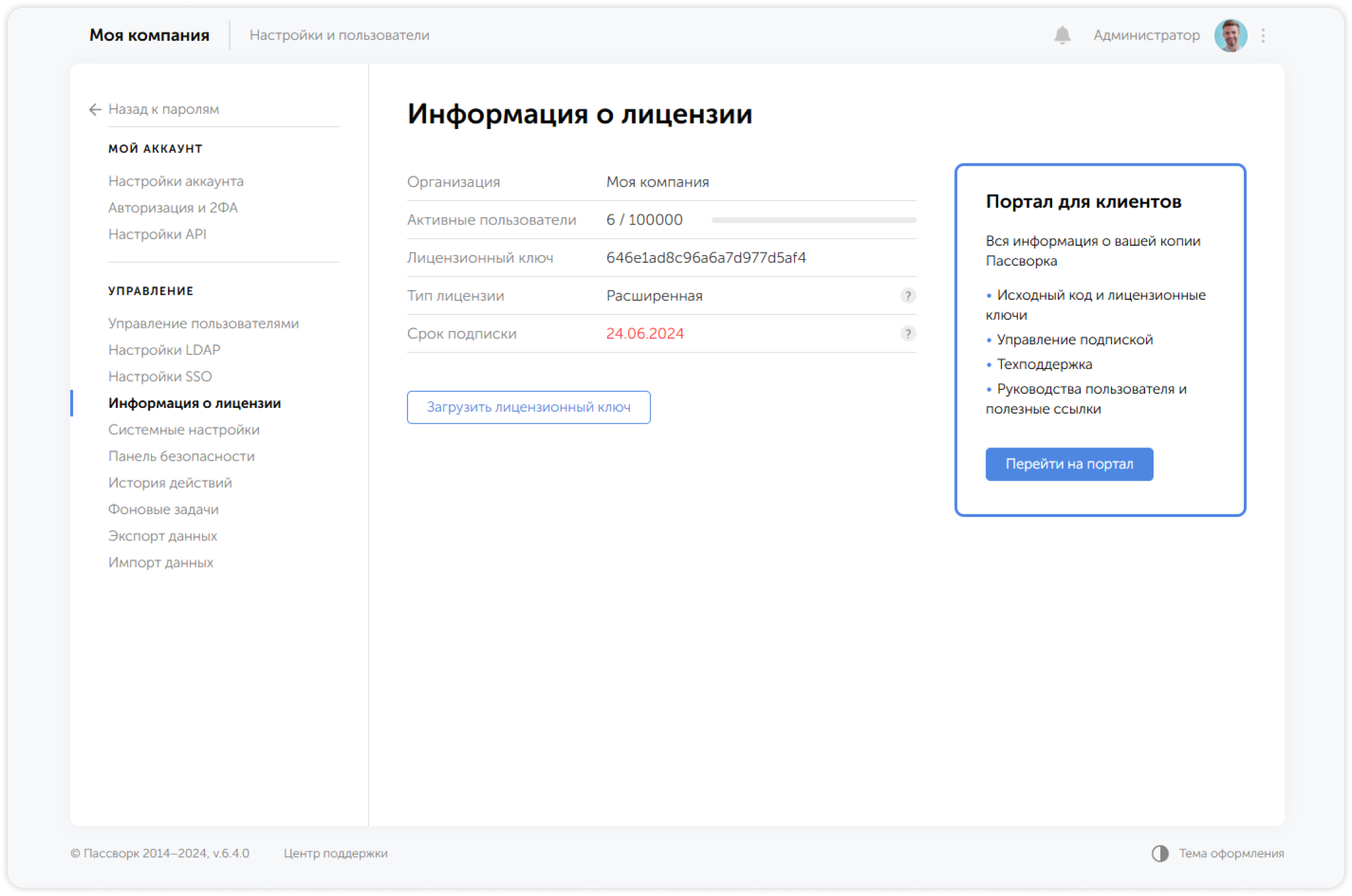The height and width of the screenshot is (896, 1352).
Task: Open the three-dot menu next to avatar
Action: click(1264, 35)
